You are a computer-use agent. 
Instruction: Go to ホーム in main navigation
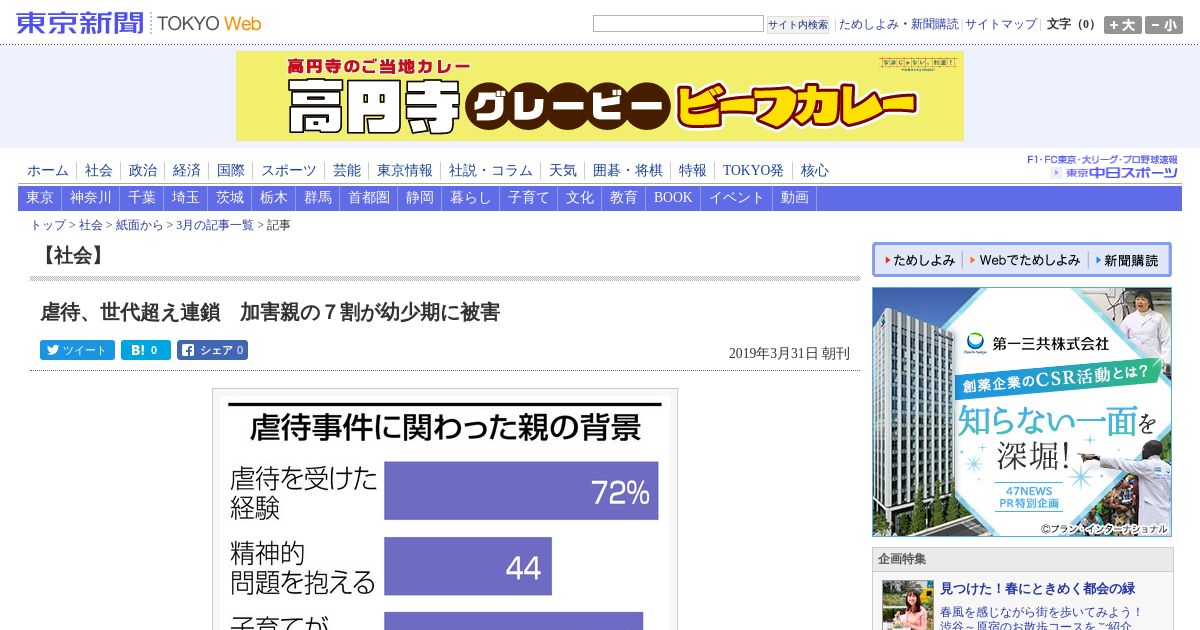[48, 171]
